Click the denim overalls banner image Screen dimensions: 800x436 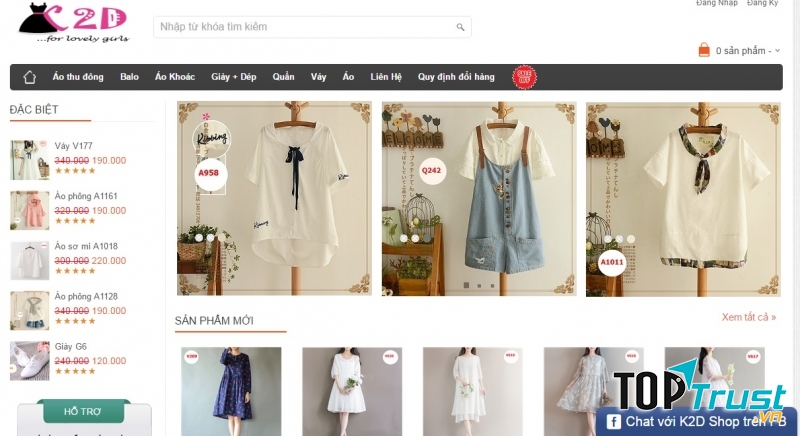click(x=478, y=198)
